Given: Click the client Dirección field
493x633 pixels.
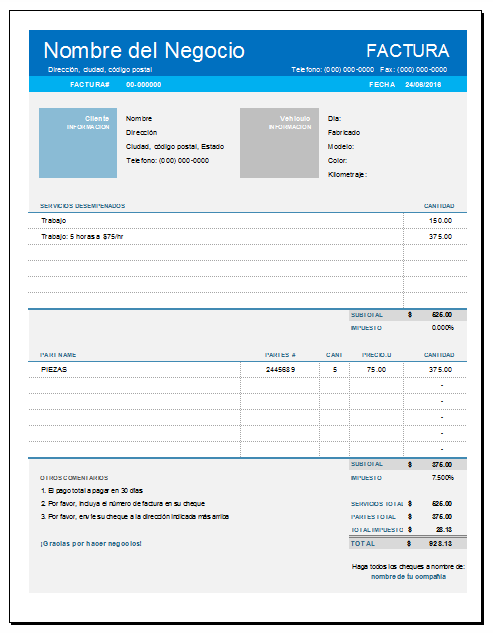Looking at the screenshot, I should pyautogui.click(x=141, y=132).
